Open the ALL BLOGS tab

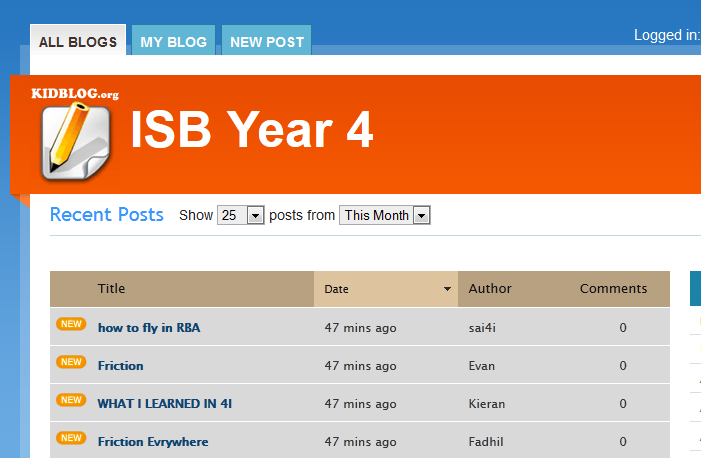coord(78,40)
